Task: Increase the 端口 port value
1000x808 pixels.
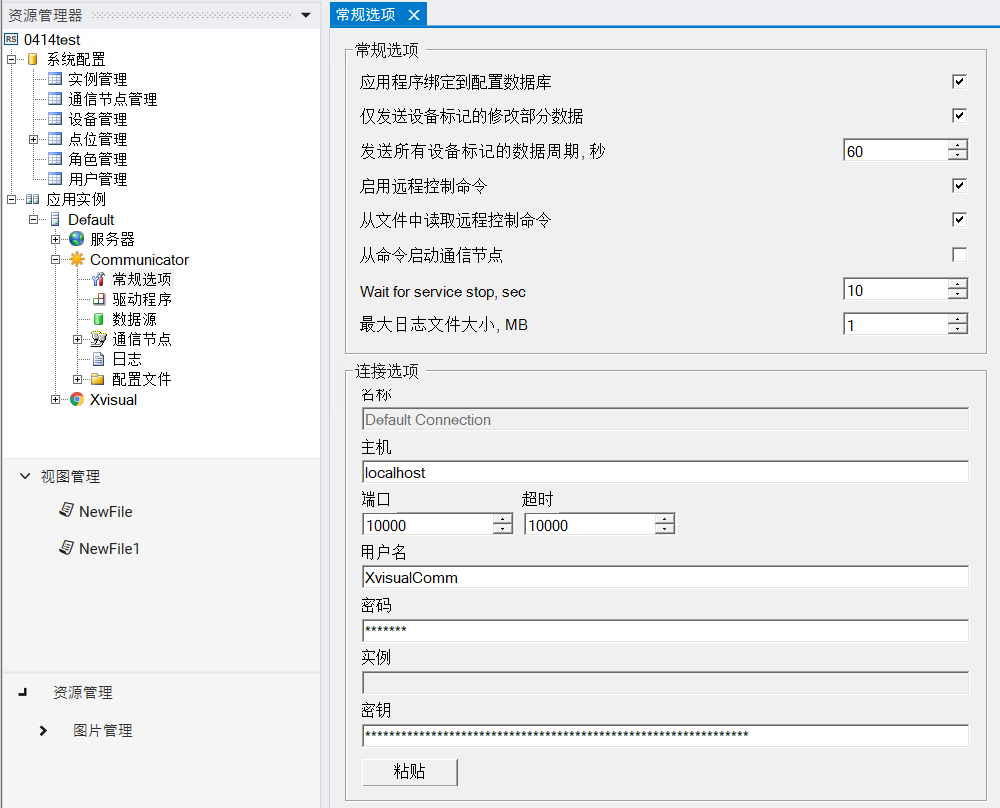Action: point(503,520)
